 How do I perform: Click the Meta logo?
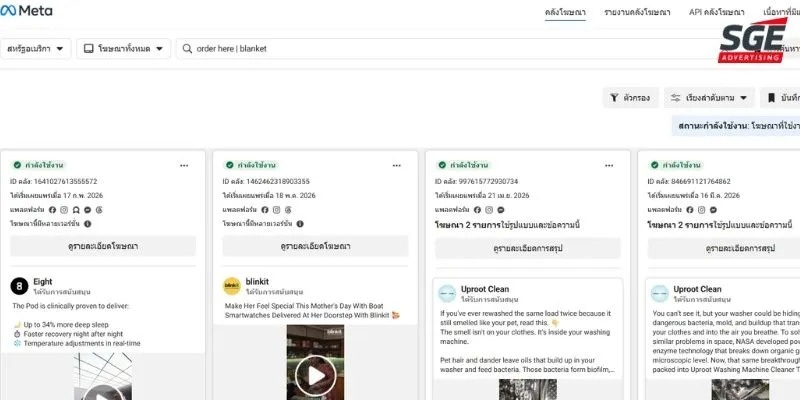coord(26,10)
